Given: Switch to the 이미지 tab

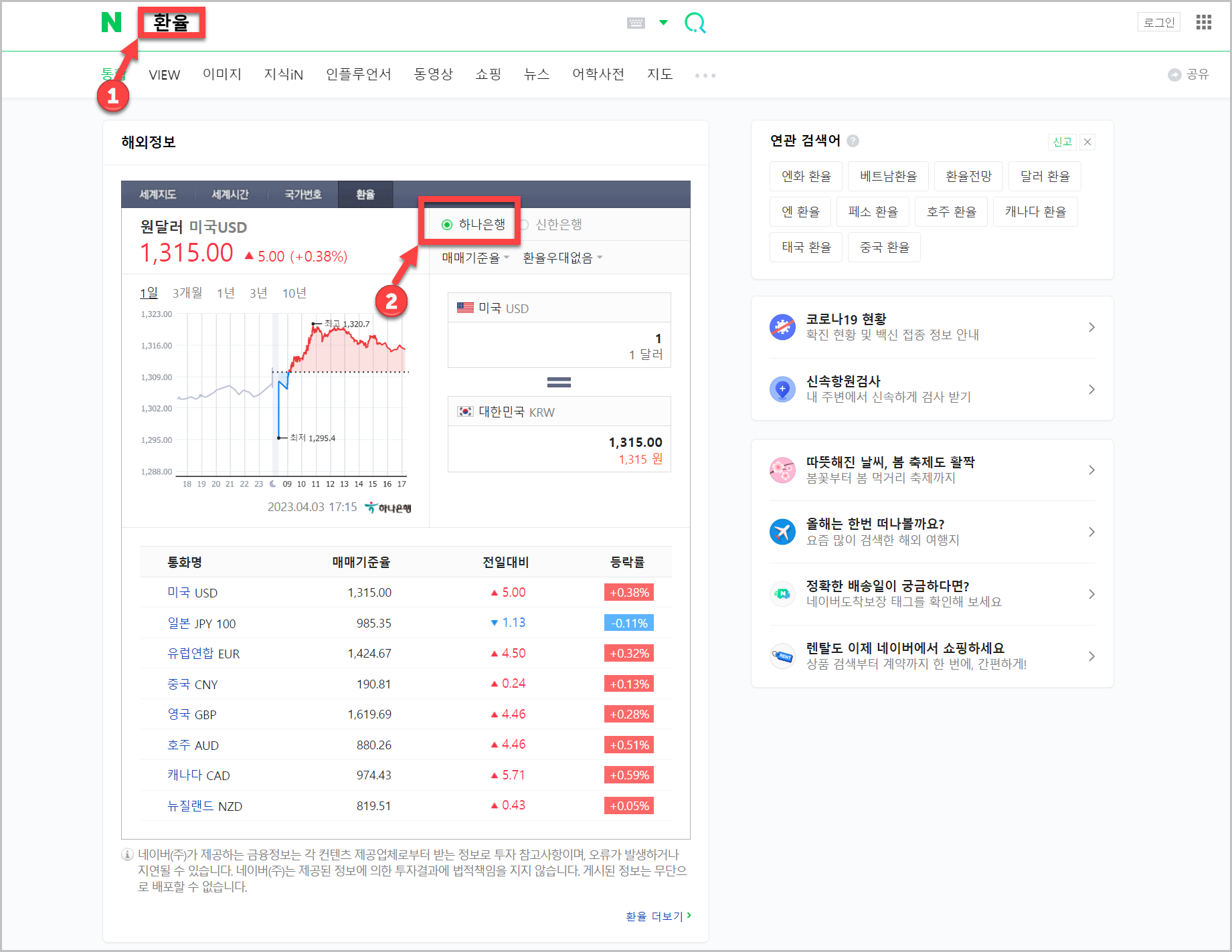Looking at the screenshot, I should click(x=222, y=74).
